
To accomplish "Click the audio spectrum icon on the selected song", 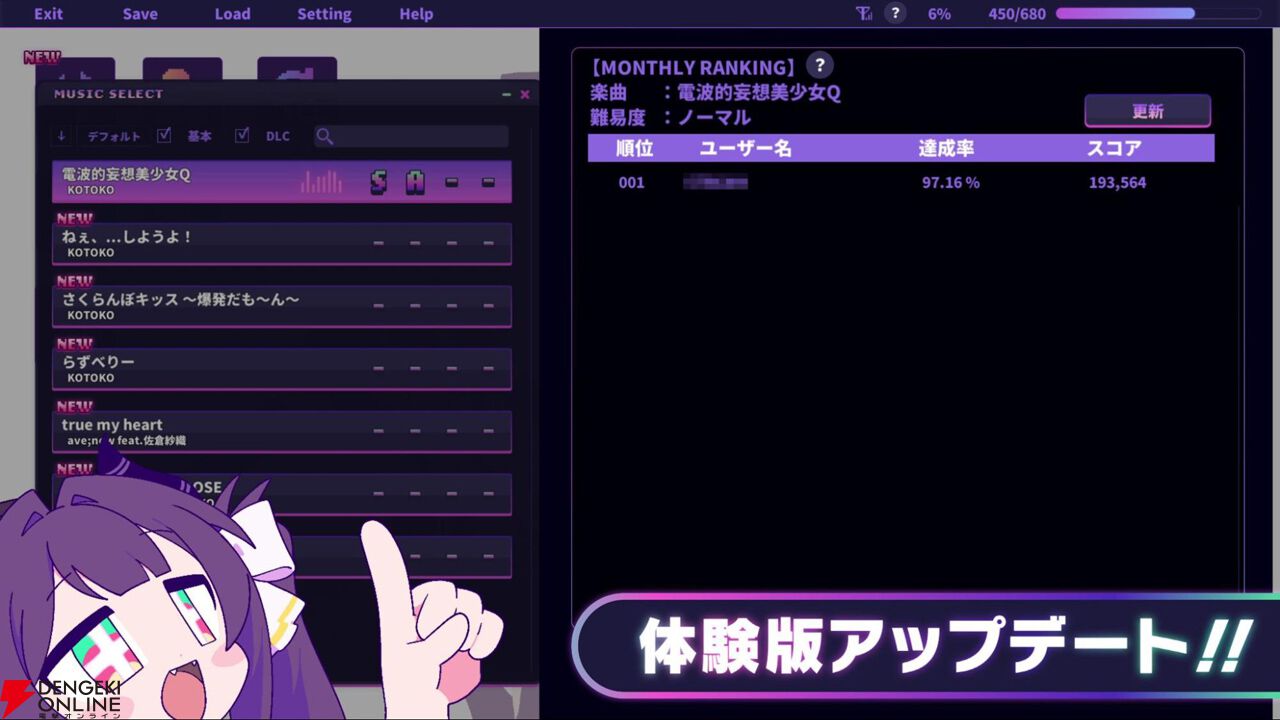I will click(322, 181).
